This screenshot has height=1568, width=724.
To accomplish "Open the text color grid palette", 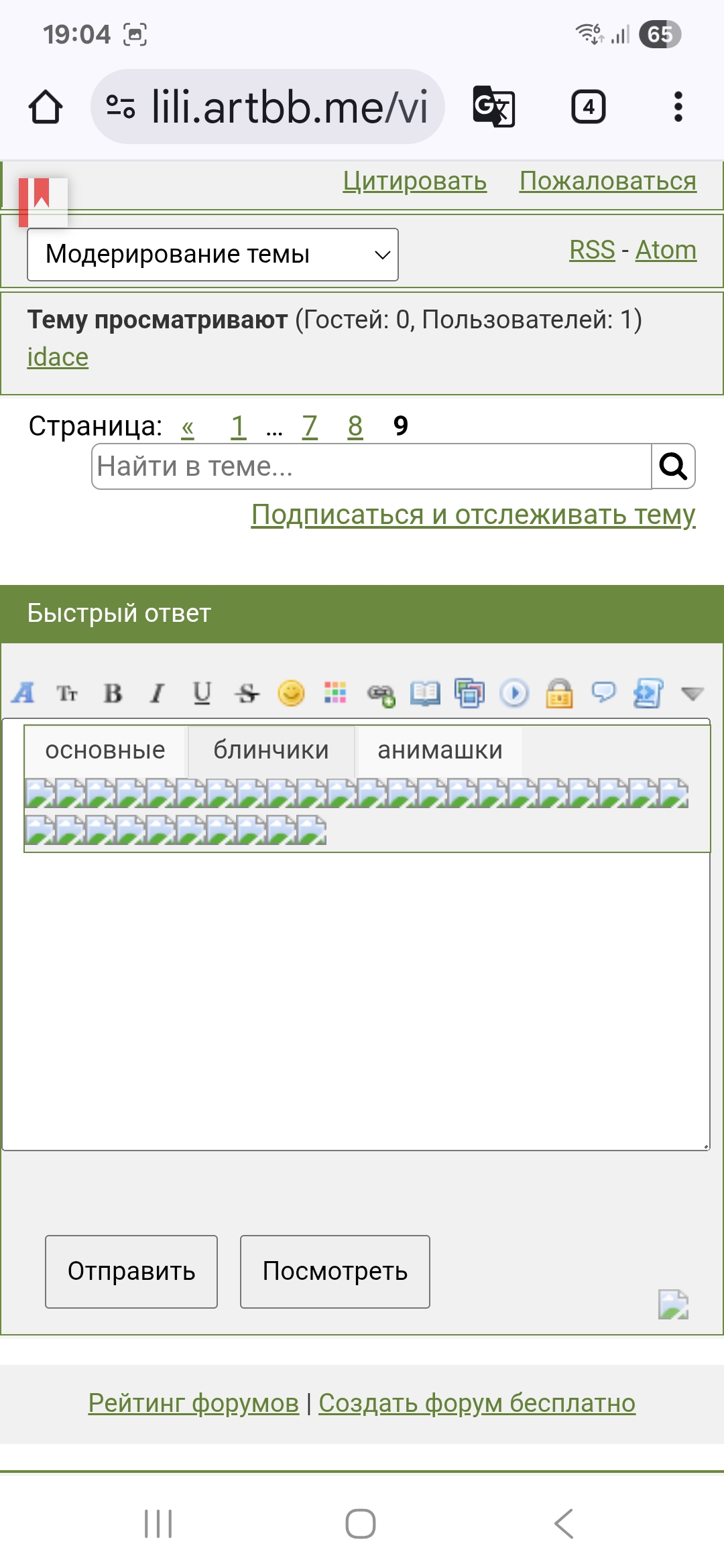I will point(335,693).
